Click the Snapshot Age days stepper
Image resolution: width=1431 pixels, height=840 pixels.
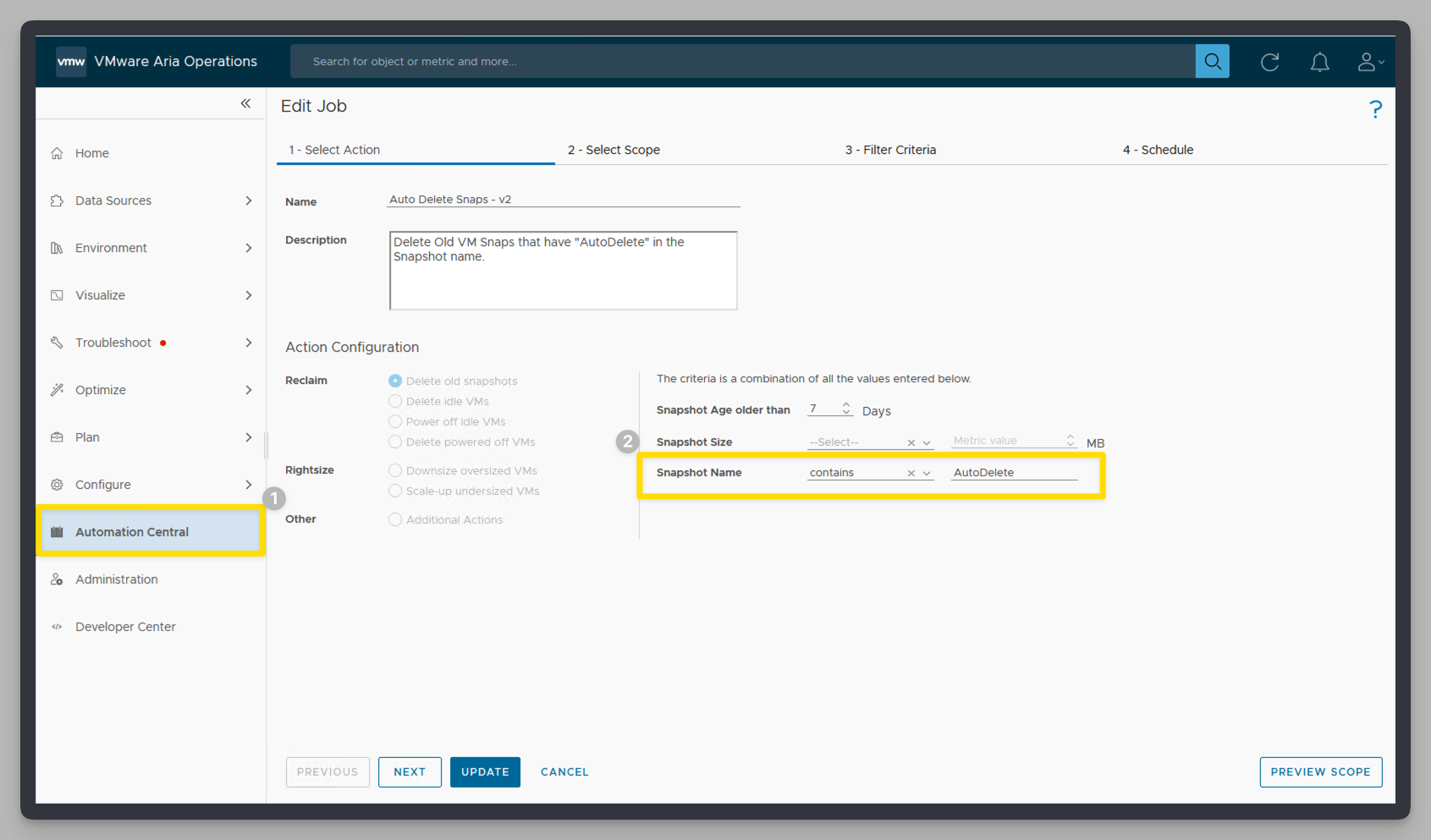point(845,409)
